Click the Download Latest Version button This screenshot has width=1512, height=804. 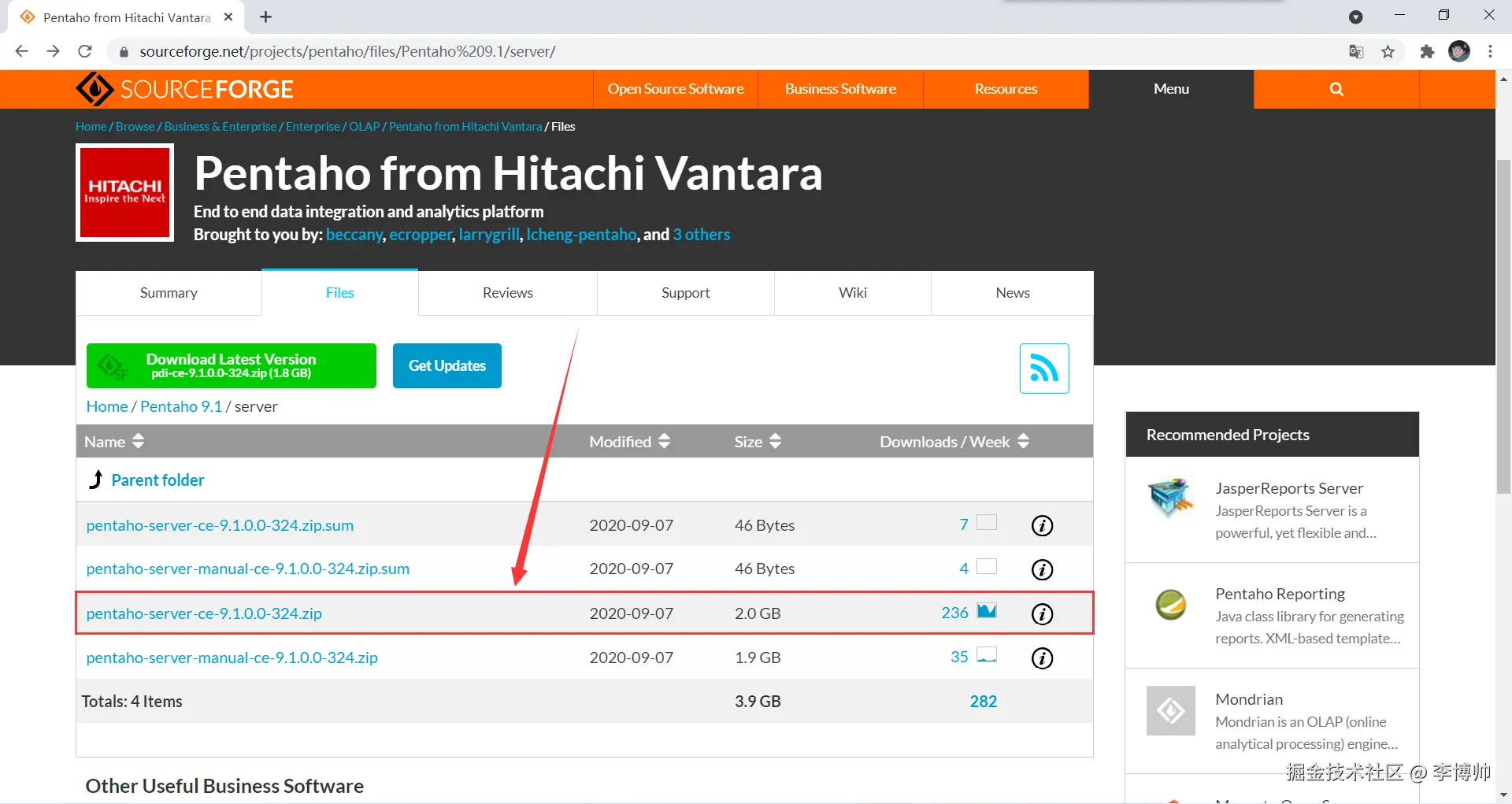pyautogui.click(x=232, y=365)
